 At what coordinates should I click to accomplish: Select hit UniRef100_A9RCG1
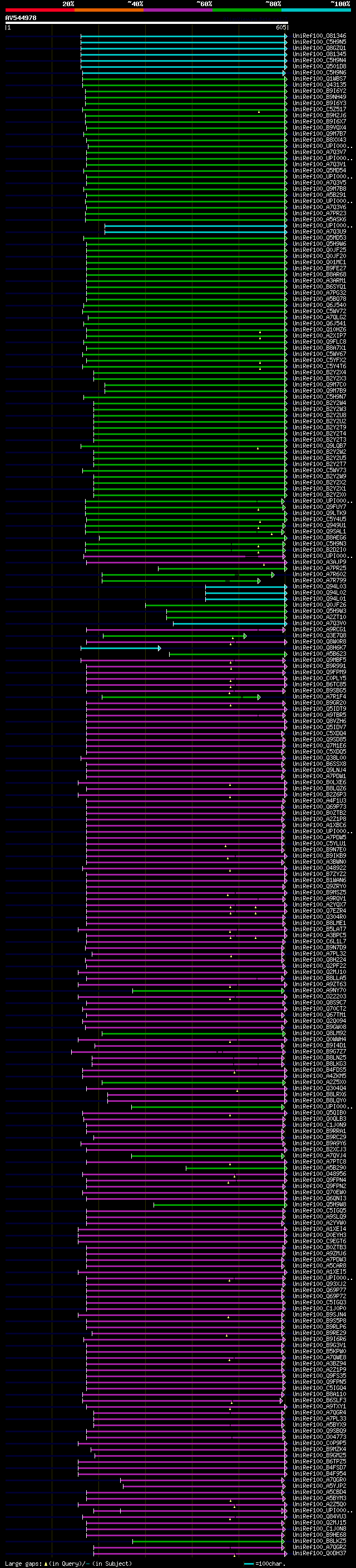319,630
